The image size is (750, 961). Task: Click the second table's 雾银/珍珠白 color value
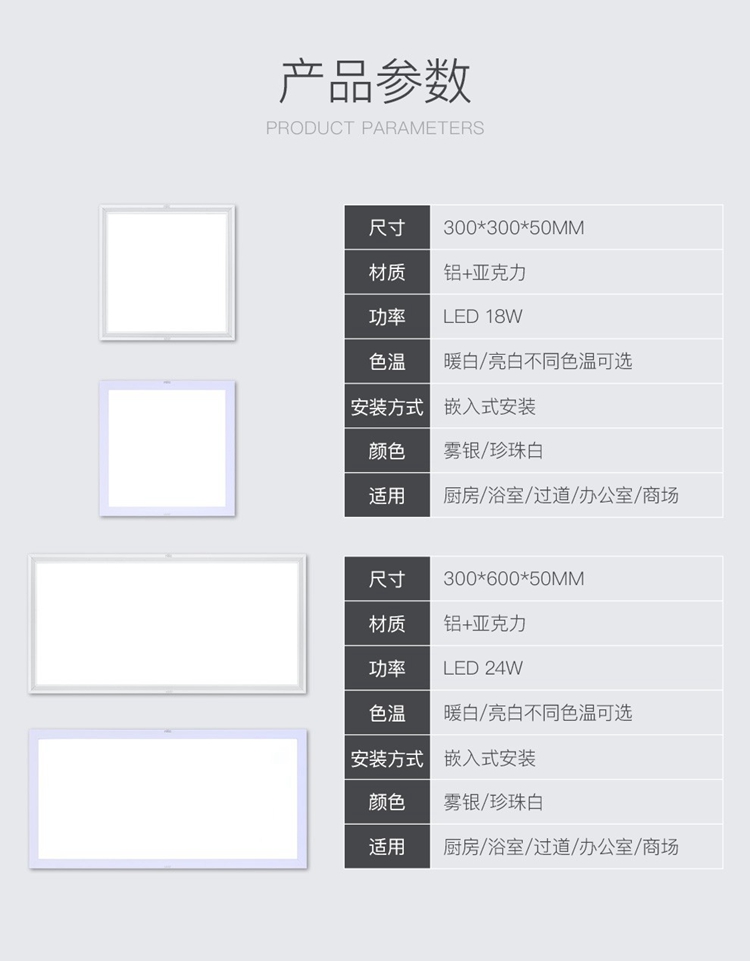[x=493, y=802]
